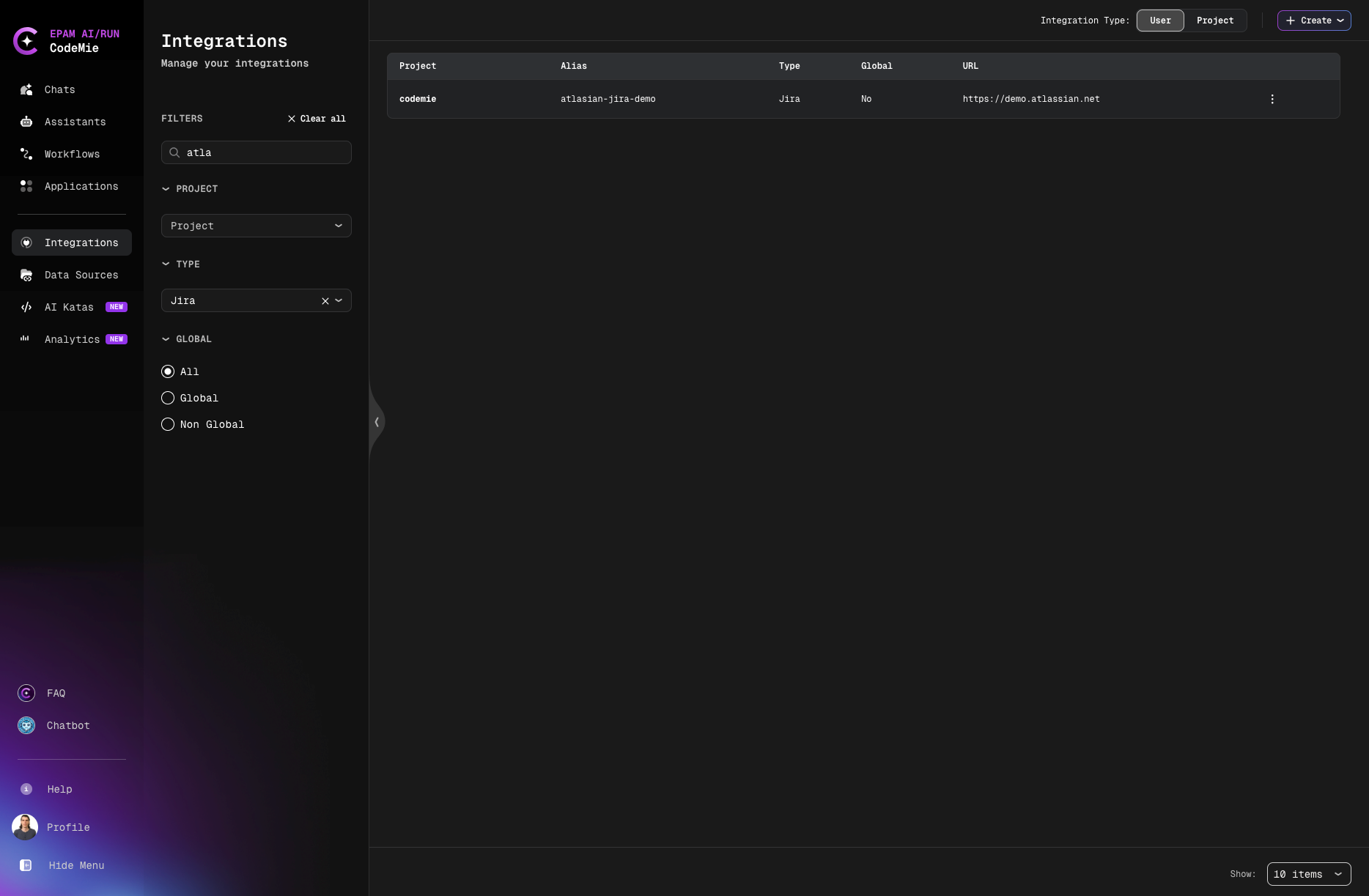Remove Jira from the Type filter
The image size is (1369, 896).
[x=325, y=300]
